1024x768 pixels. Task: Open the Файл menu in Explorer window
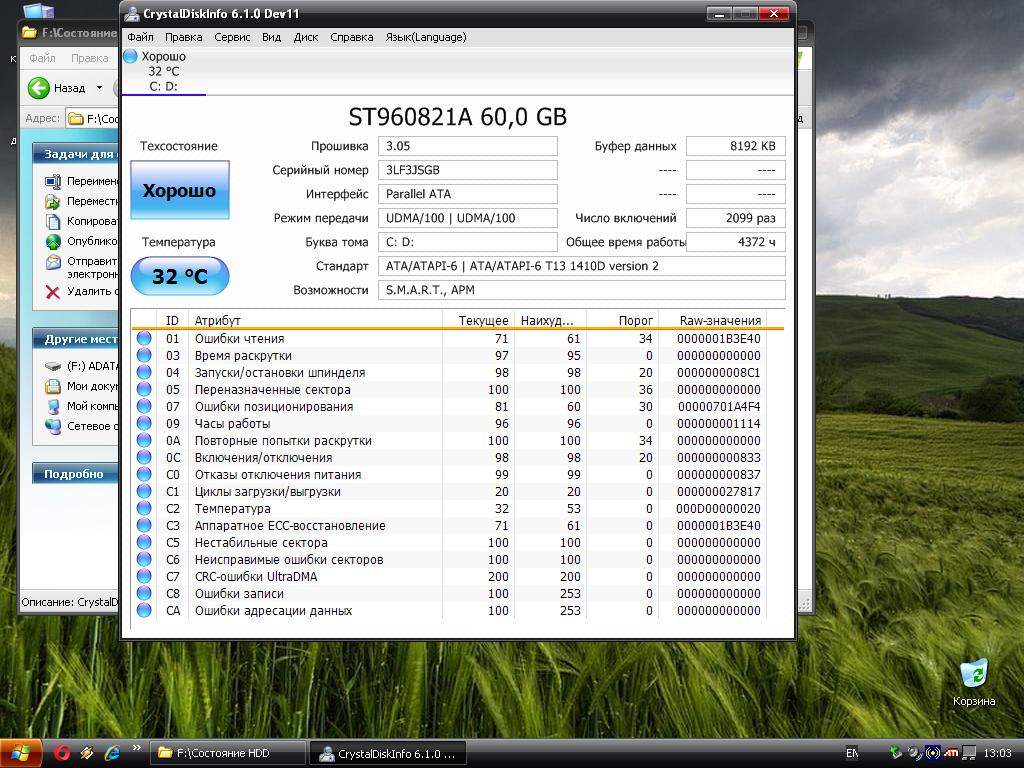[x=42, y=58]
